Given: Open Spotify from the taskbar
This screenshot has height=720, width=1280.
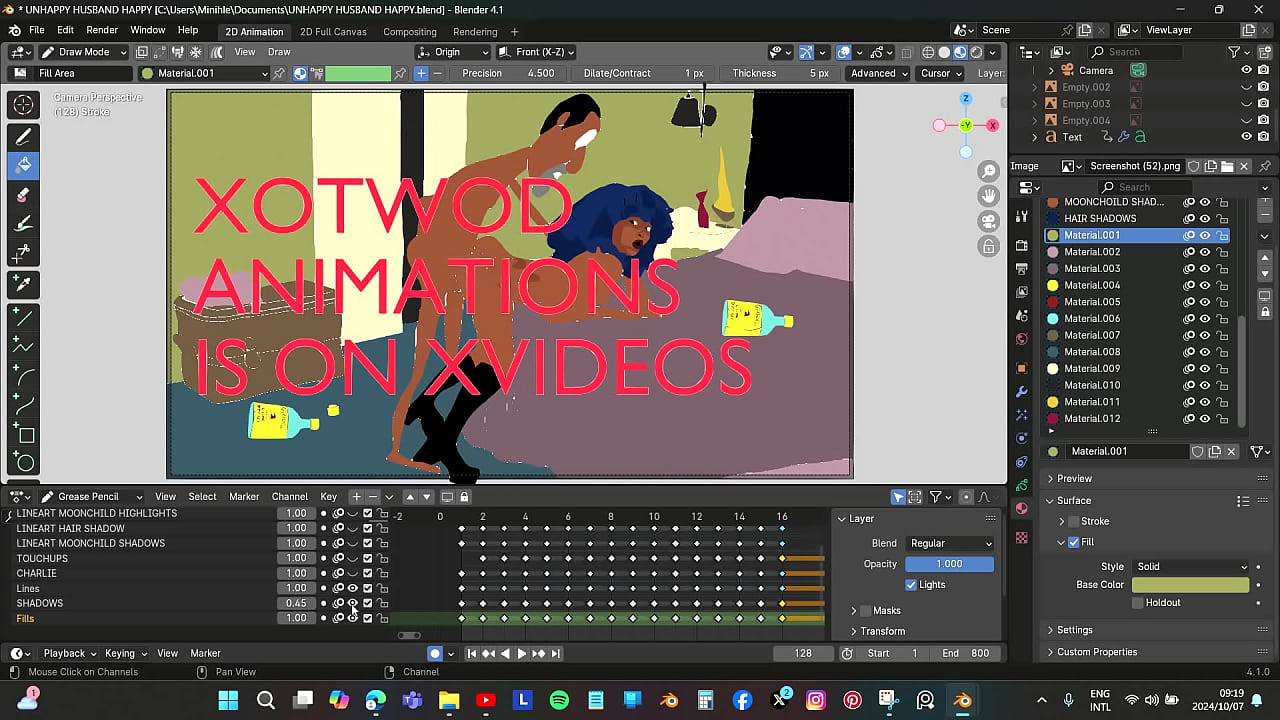Looking at the screenshot, I should click(559, 700).
